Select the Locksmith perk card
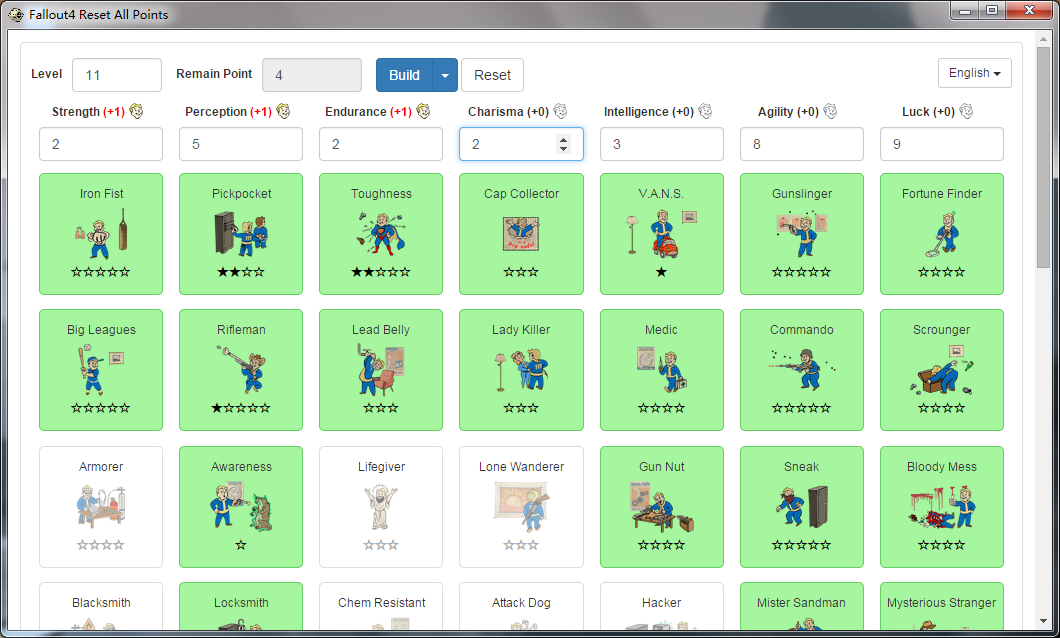1060x638 pixels. point(241,607)
